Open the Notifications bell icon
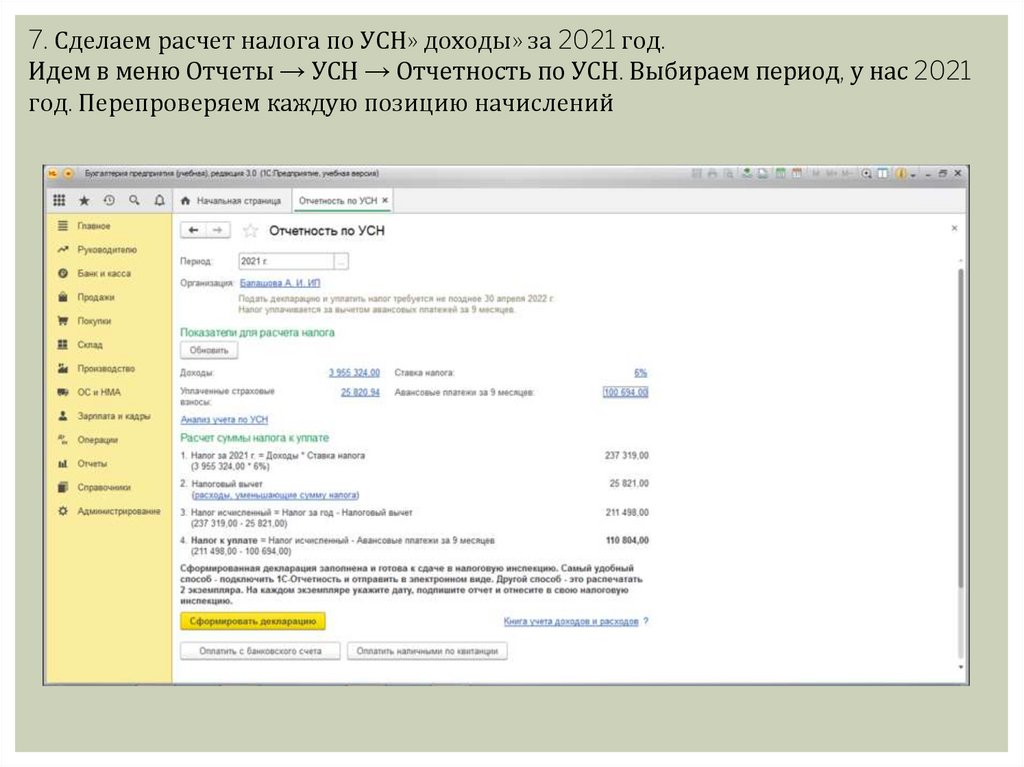The width and height of the screenshot is (1024, 767). [159, 200]
